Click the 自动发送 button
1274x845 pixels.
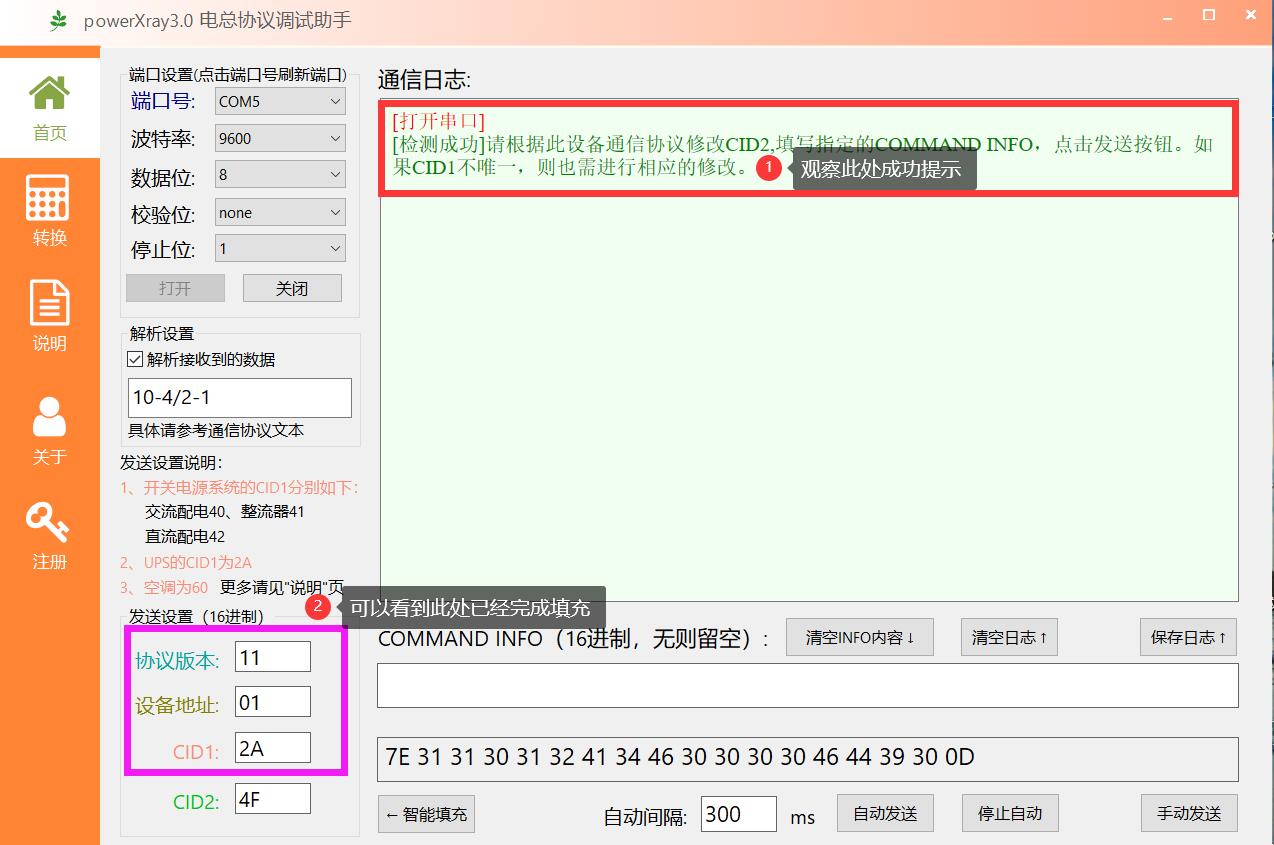885,814
